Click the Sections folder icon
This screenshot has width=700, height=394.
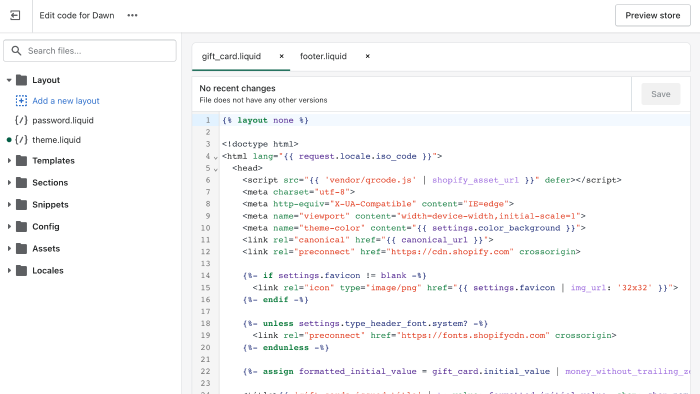(21, 182)
